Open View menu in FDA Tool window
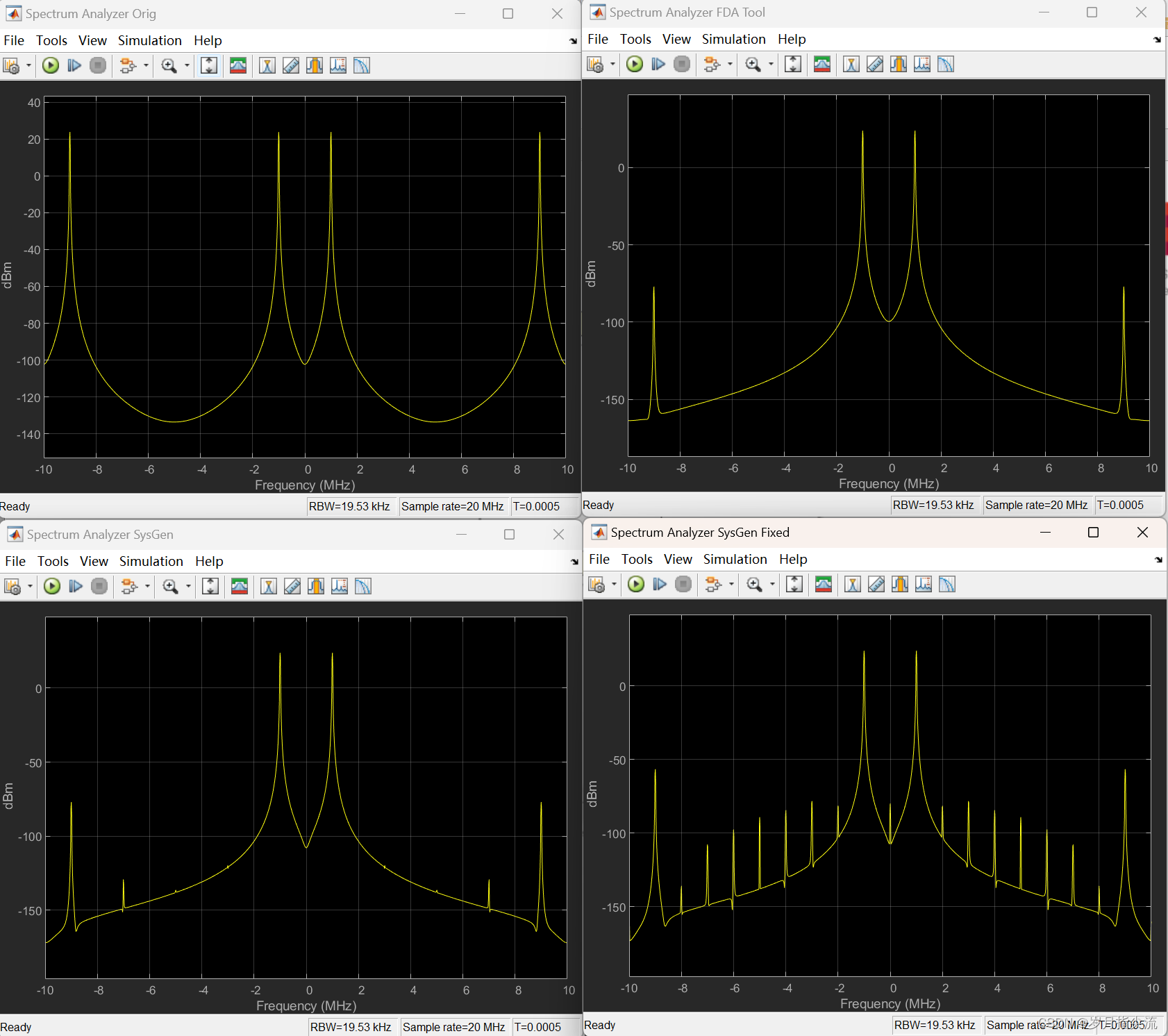 tap(676, 39)
